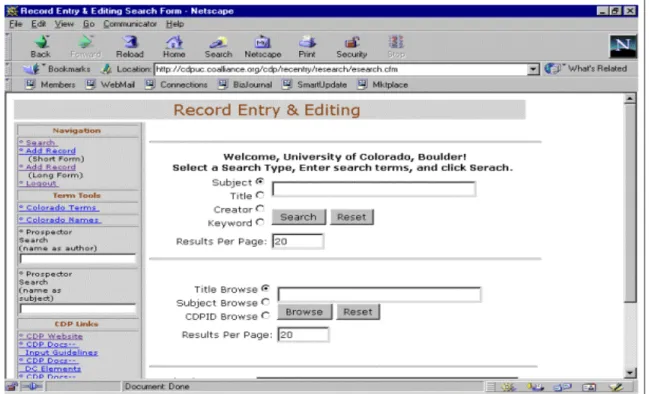649x394 pixels.
Task: Click the vertical scrollbar thumb
Action: pos(630,203)
